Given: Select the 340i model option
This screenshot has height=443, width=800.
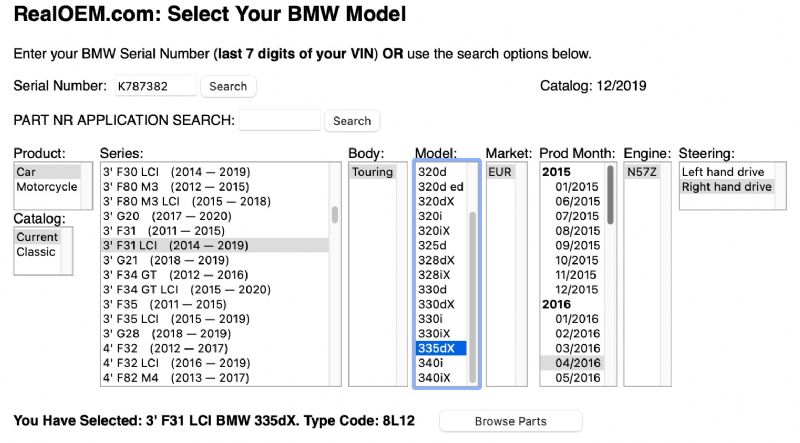Looking at the screenshot, I should (434, 363).
